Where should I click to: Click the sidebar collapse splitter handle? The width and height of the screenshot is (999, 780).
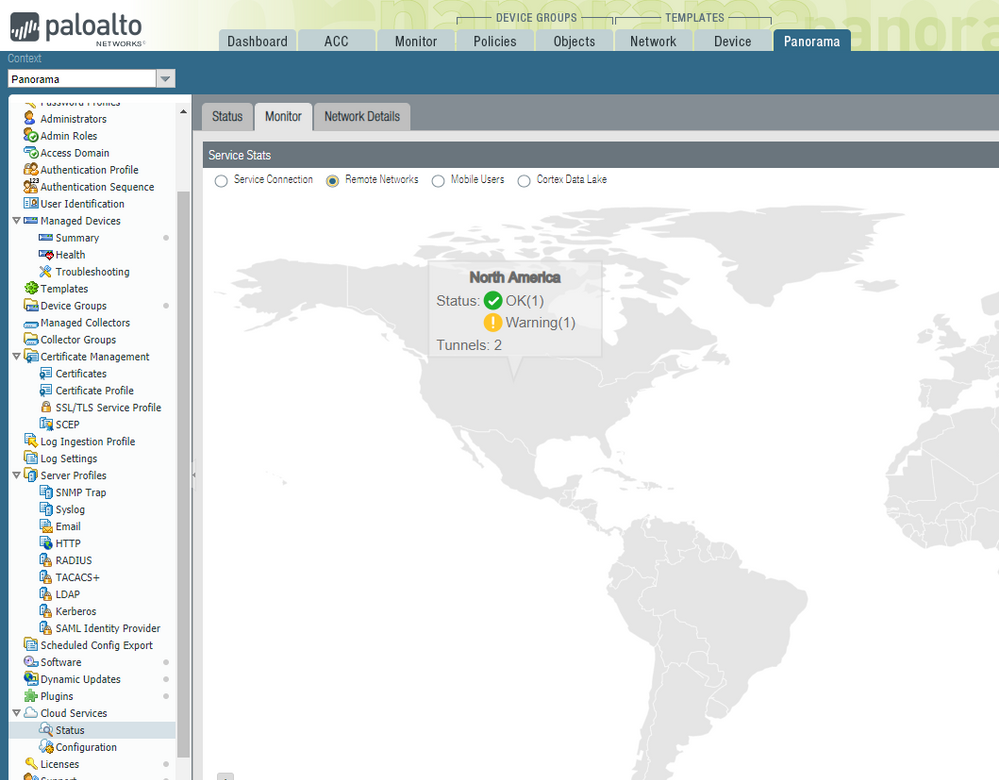click(x=193, y=476)
